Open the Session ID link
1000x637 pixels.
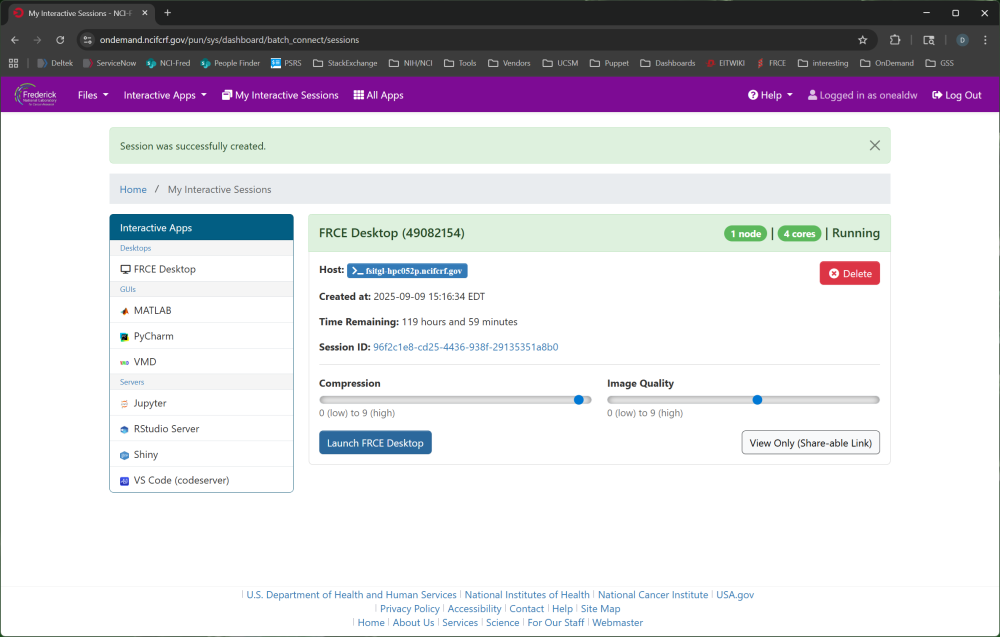point(465,348)
